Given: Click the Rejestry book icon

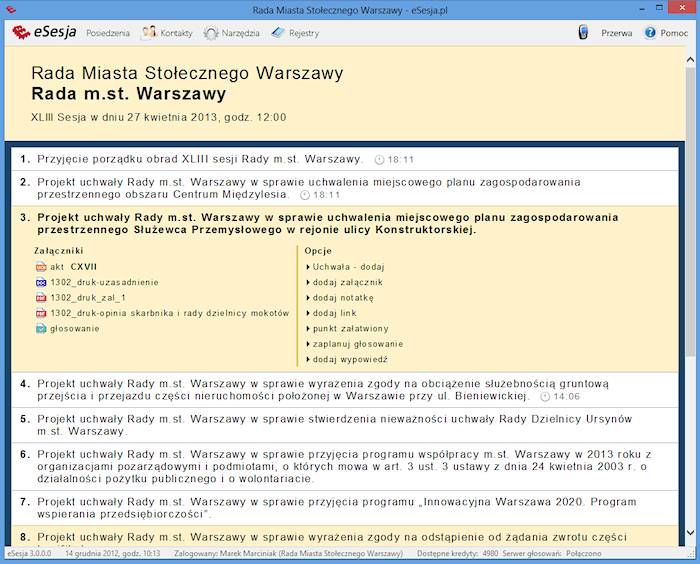Looking at the screenshot, I should (x=278, y=33).
